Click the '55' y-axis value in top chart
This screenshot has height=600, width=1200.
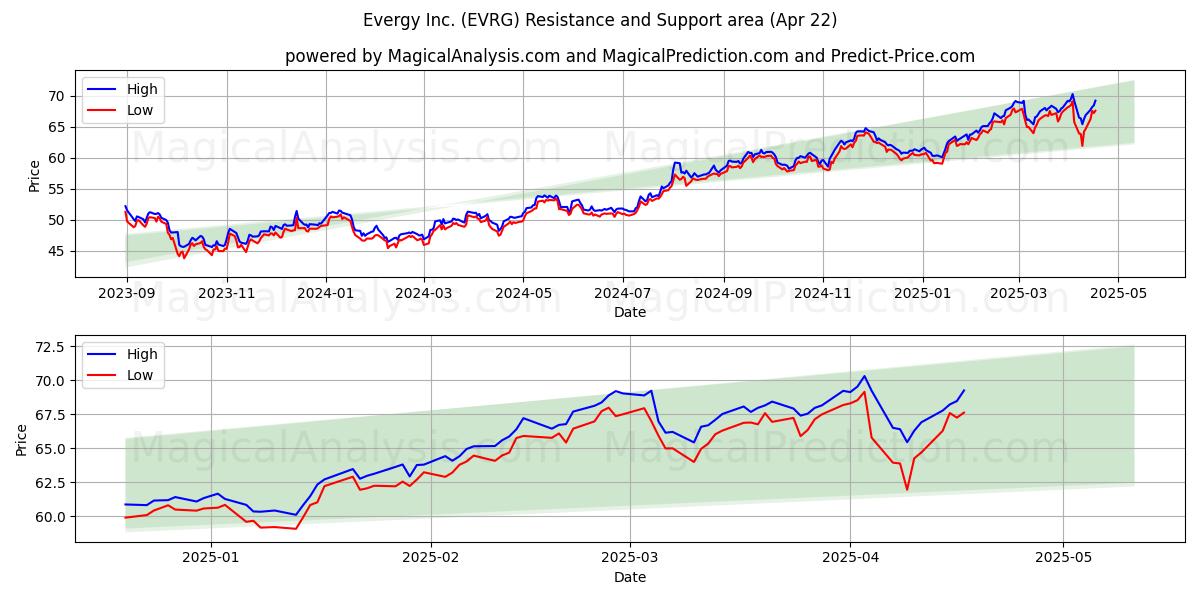click(56, 189)
